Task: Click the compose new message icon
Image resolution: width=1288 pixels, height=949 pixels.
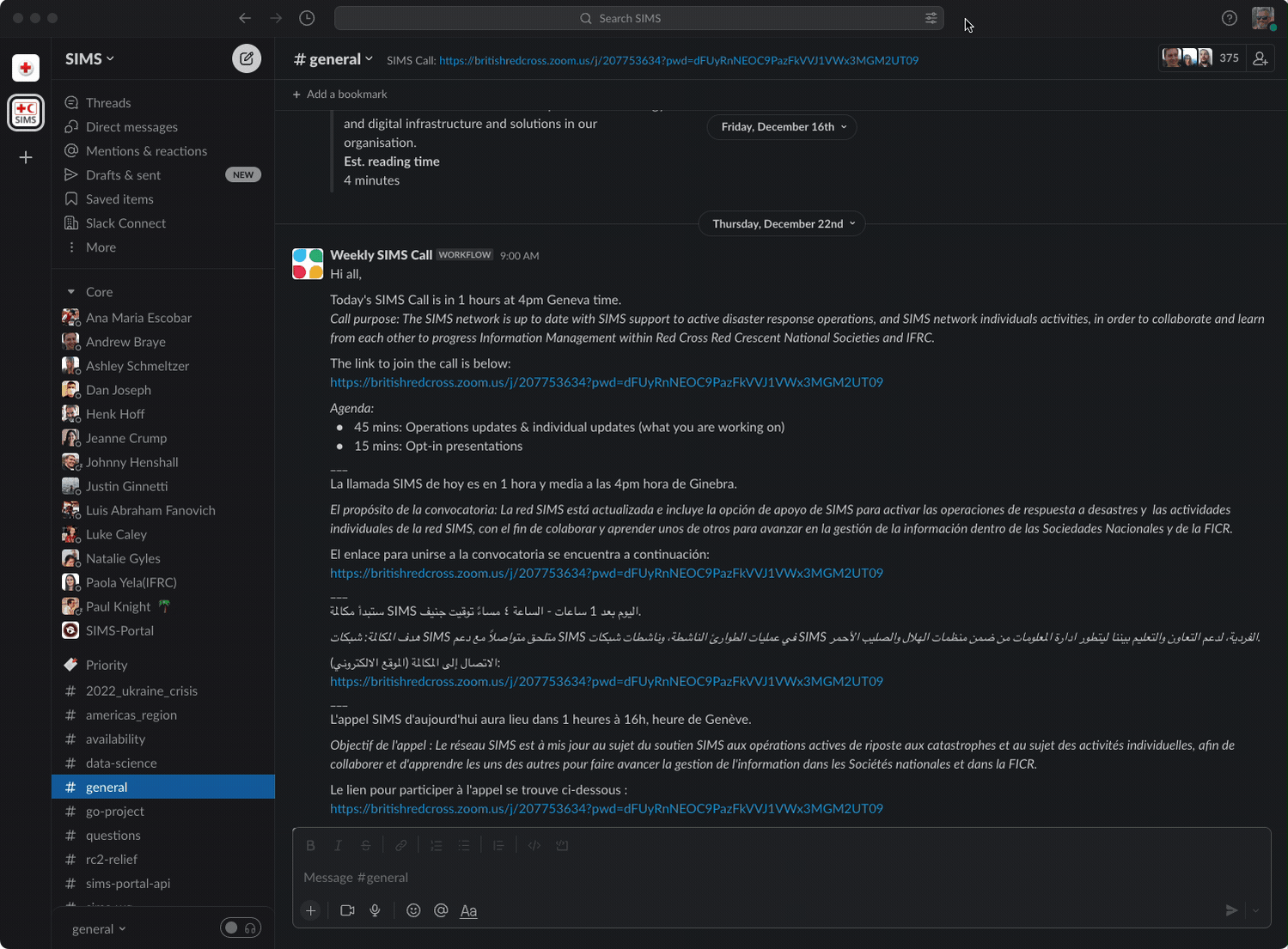Action: pyautogui.click(x=247, y=58)
